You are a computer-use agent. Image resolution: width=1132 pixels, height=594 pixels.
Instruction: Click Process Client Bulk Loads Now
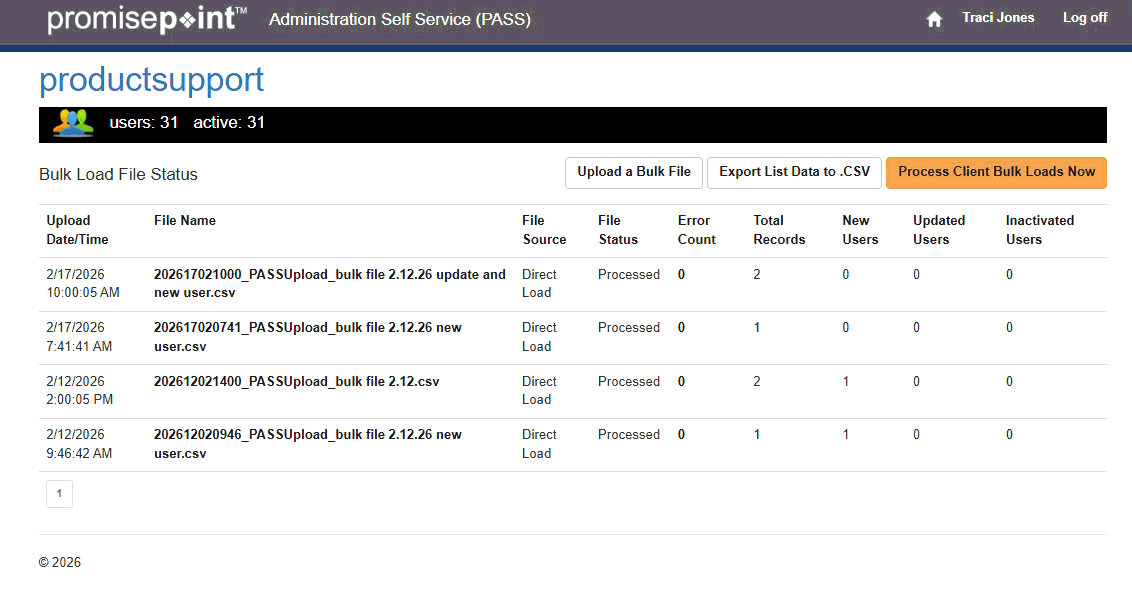pyautogui.click(x=996, y=172)
